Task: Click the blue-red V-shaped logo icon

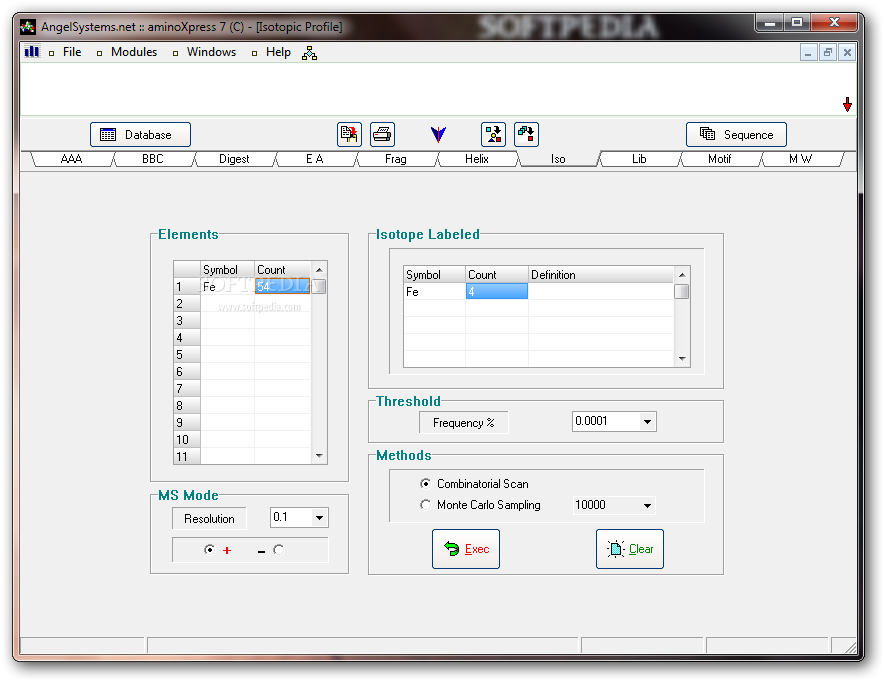Action: point(438,134)
